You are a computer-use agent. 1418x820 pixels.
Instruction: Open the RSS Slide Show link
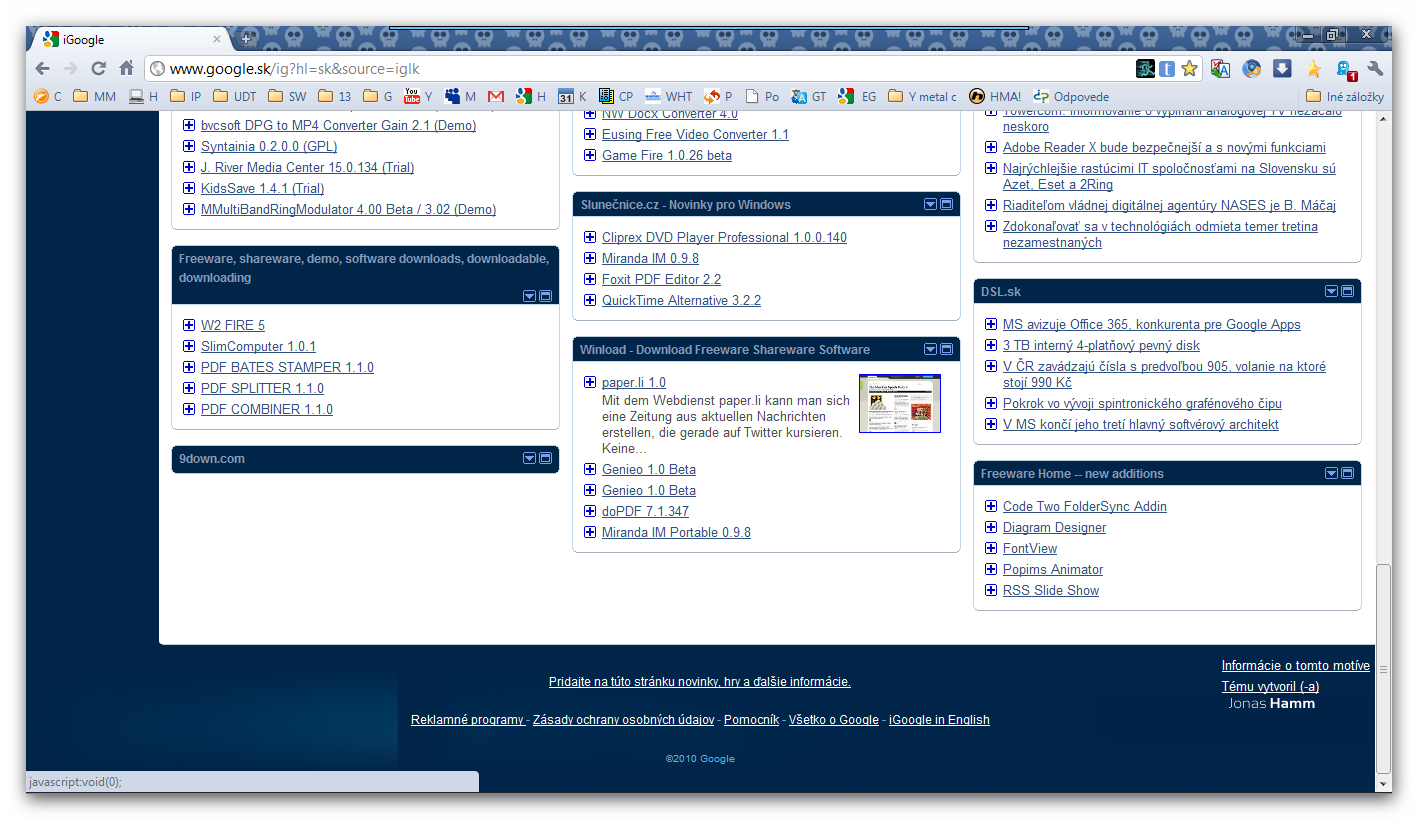1051,590
